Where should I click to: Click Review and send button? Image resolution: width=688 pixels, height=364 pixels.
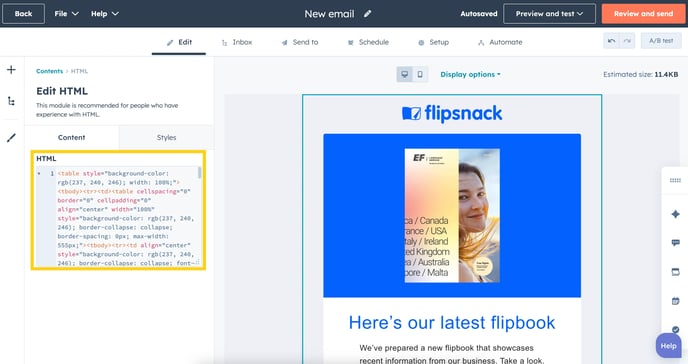pyautogui.click(x=643, y=14)
